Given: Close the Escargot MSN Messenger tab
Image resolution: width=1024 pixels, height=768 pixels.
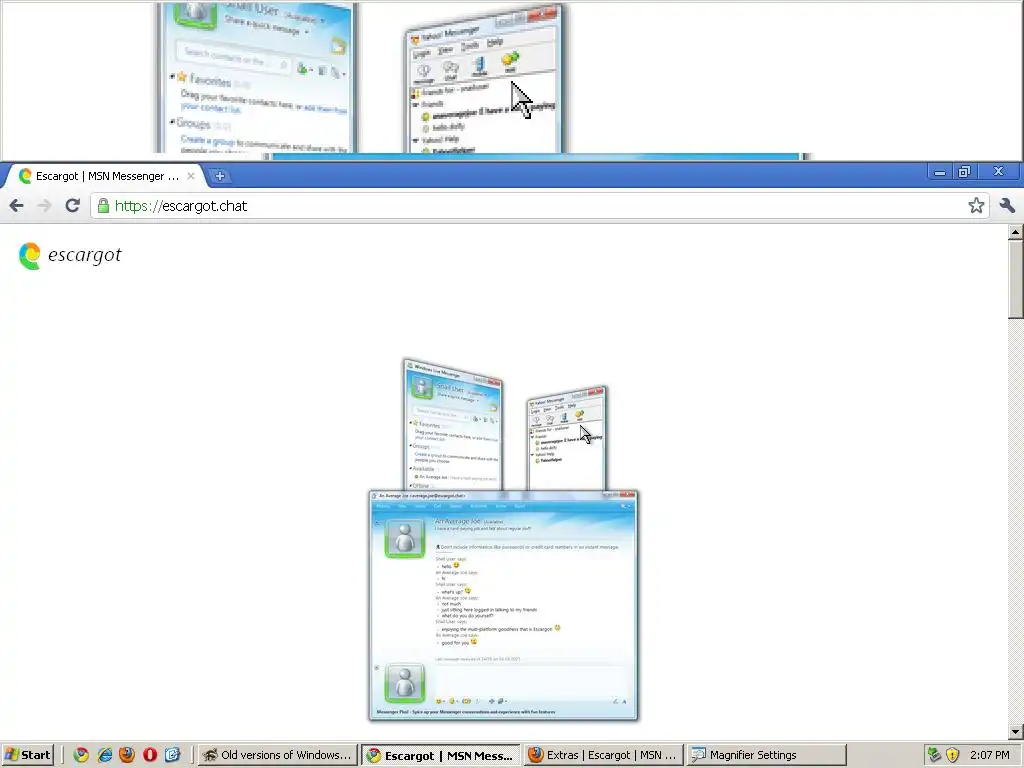Looking at the screenshot, I should point(191,176).
